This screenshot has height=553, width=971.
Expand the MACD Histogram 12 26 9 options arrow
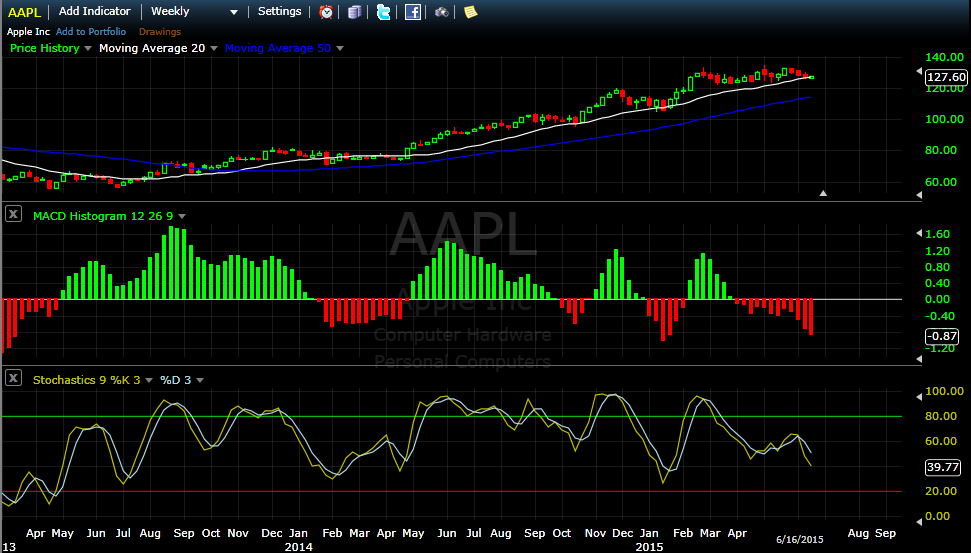[x=182, y=216]
